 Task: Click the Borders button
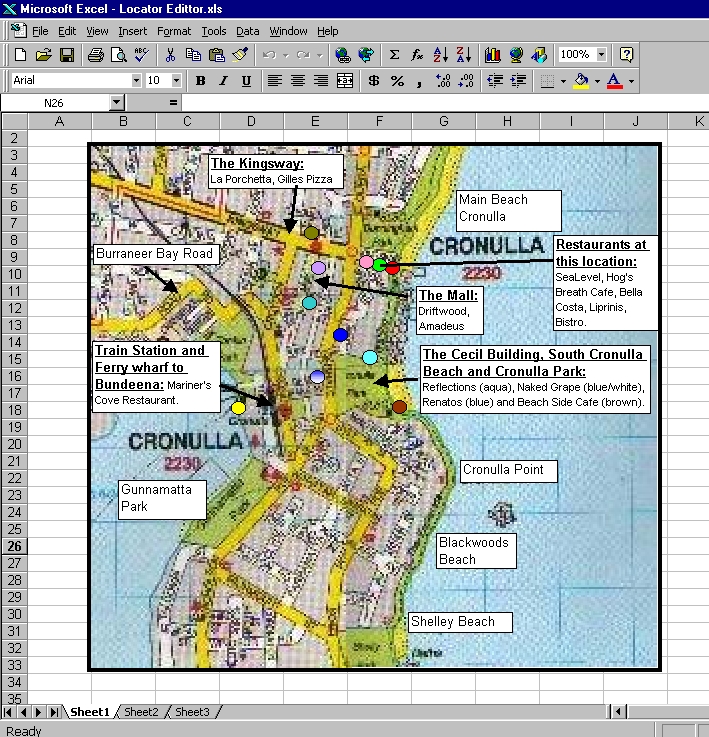(x=547, y=81)
